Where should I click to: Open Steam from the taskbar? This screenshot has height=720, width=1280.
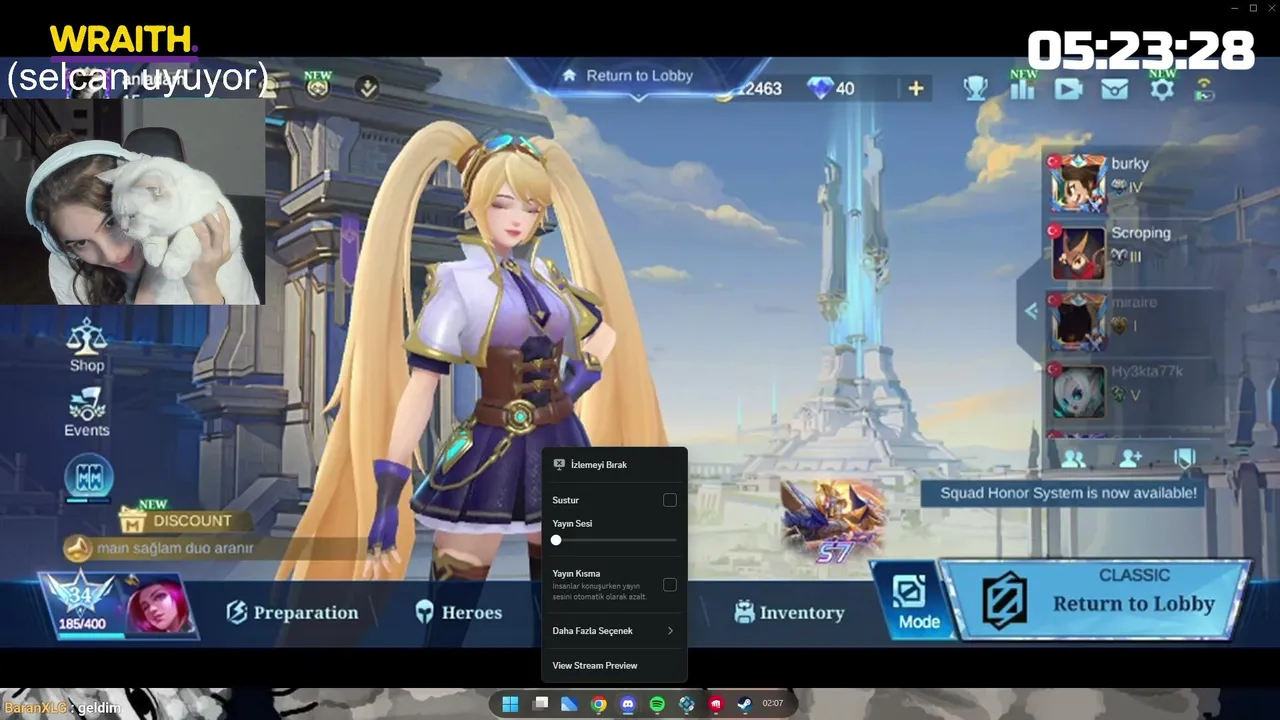tap(745, 704)
